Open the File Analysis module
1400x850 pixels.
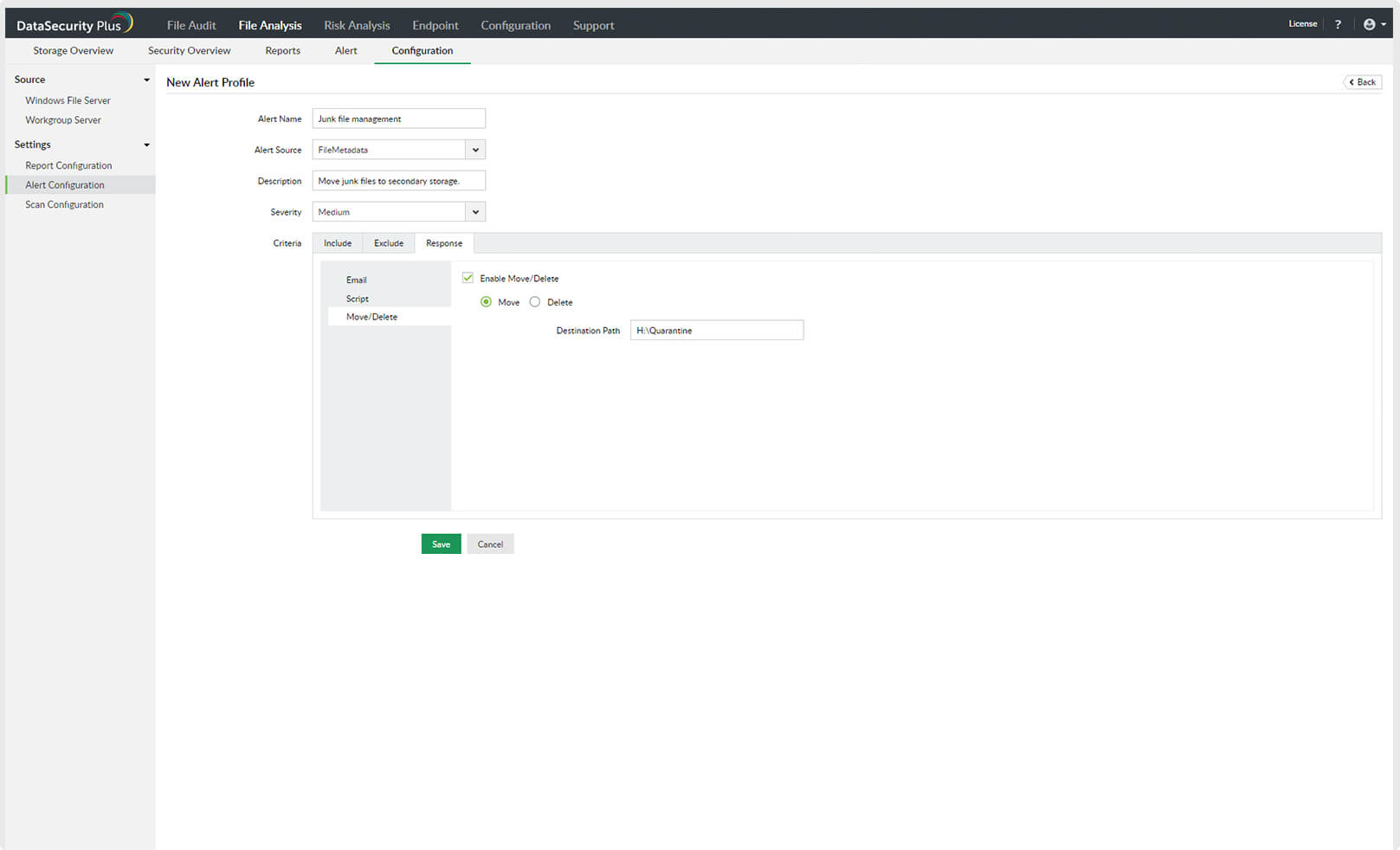[x=270, y=25]
